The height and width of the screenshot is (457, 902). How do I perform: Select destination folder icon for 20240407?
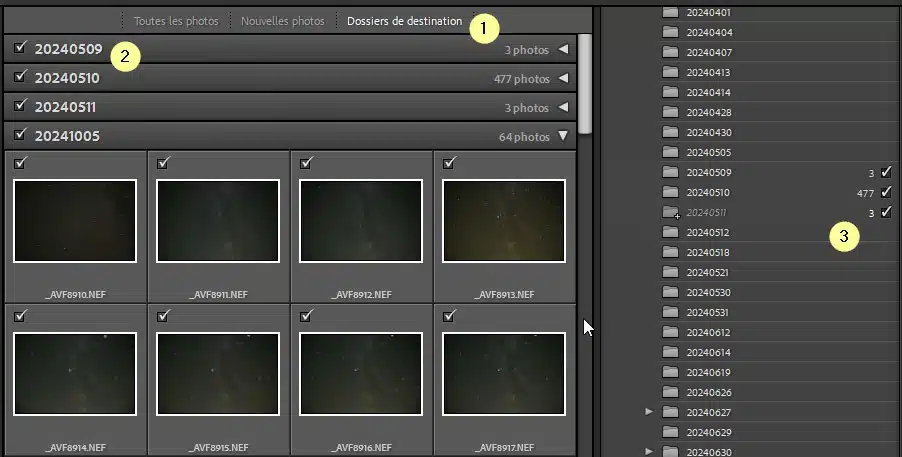coord(670,52)
